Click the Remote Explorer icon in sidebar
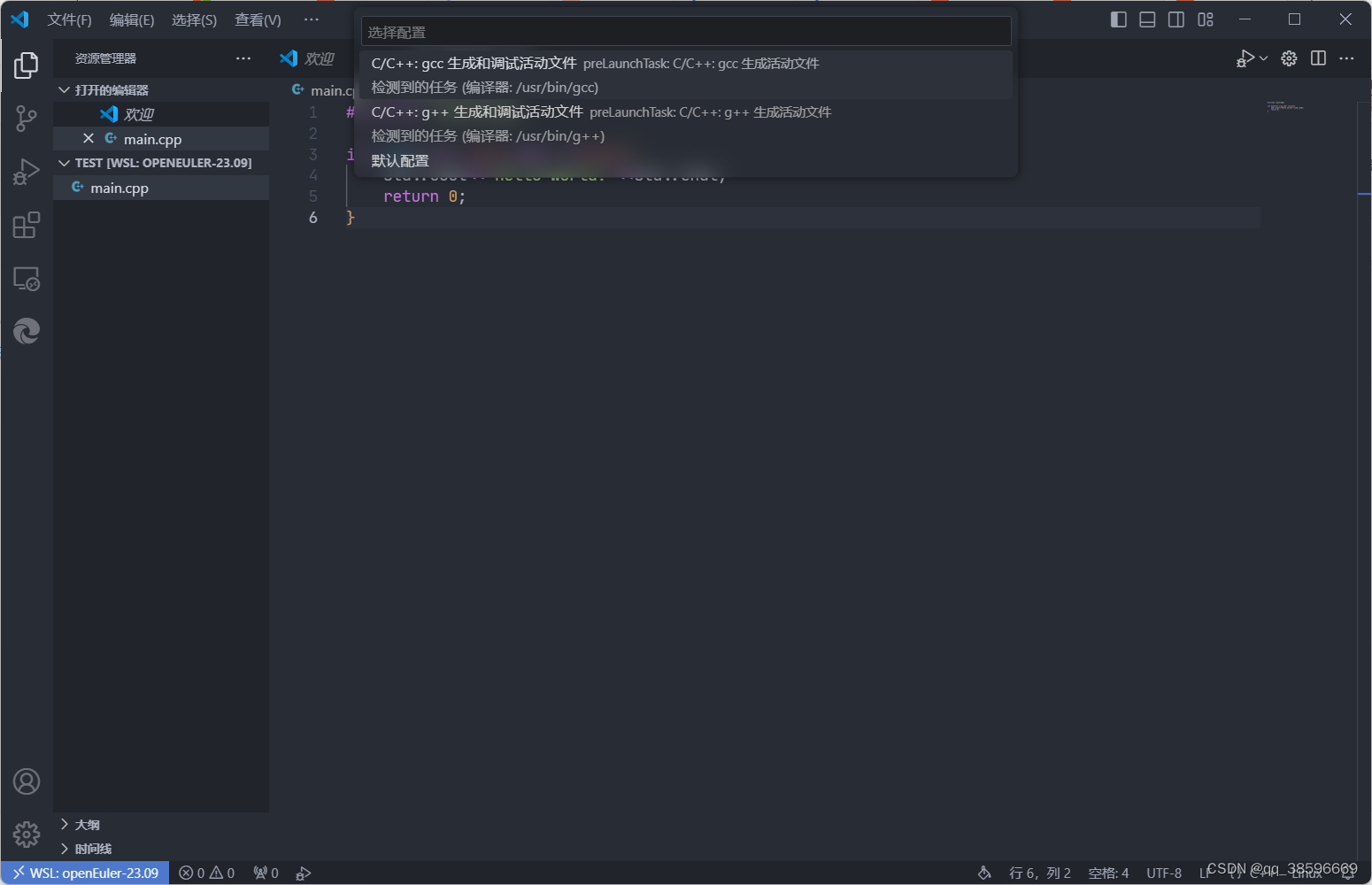The height and width of the screenshot is (885, 1372). pyautogui.click(x=26, y=279)
